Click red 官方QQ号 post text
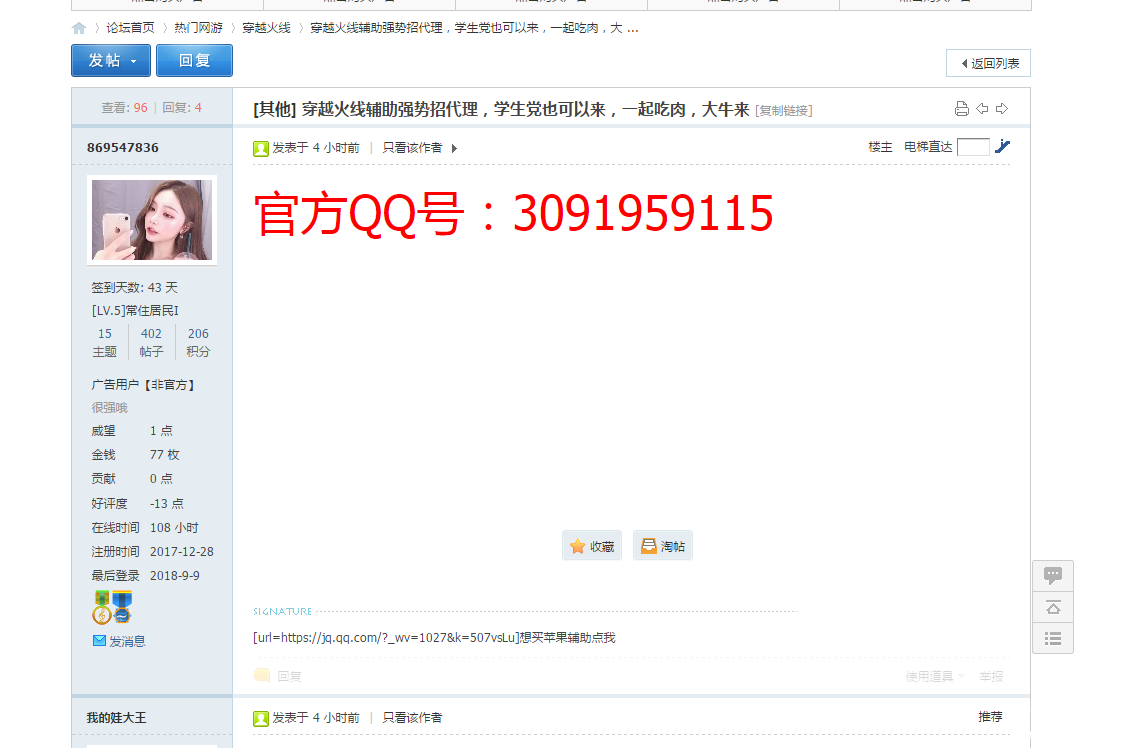 [x=513, y=214]
